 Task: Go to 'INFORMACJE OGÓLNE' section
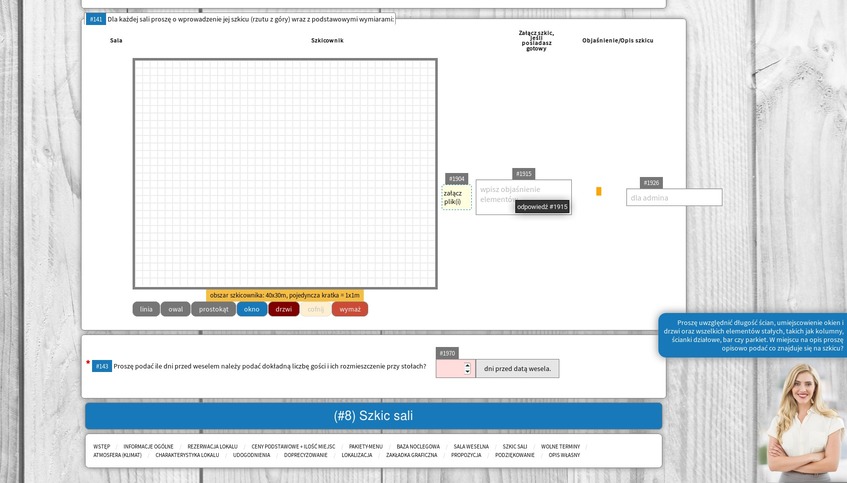point(148,446)
